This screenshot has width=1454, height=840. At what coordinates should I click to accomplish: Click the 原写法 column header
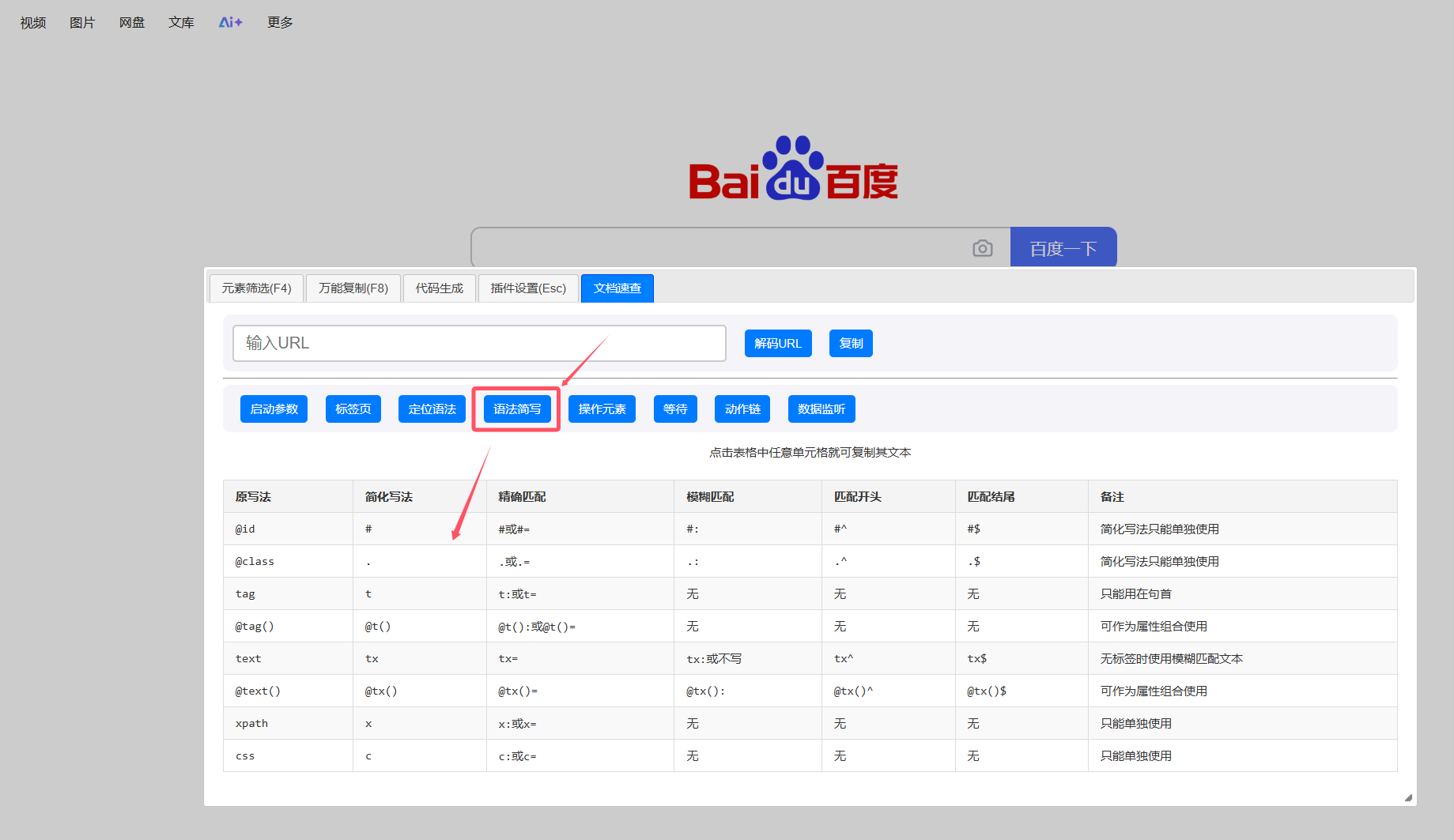pyautogui.click(x=288, y=496)
